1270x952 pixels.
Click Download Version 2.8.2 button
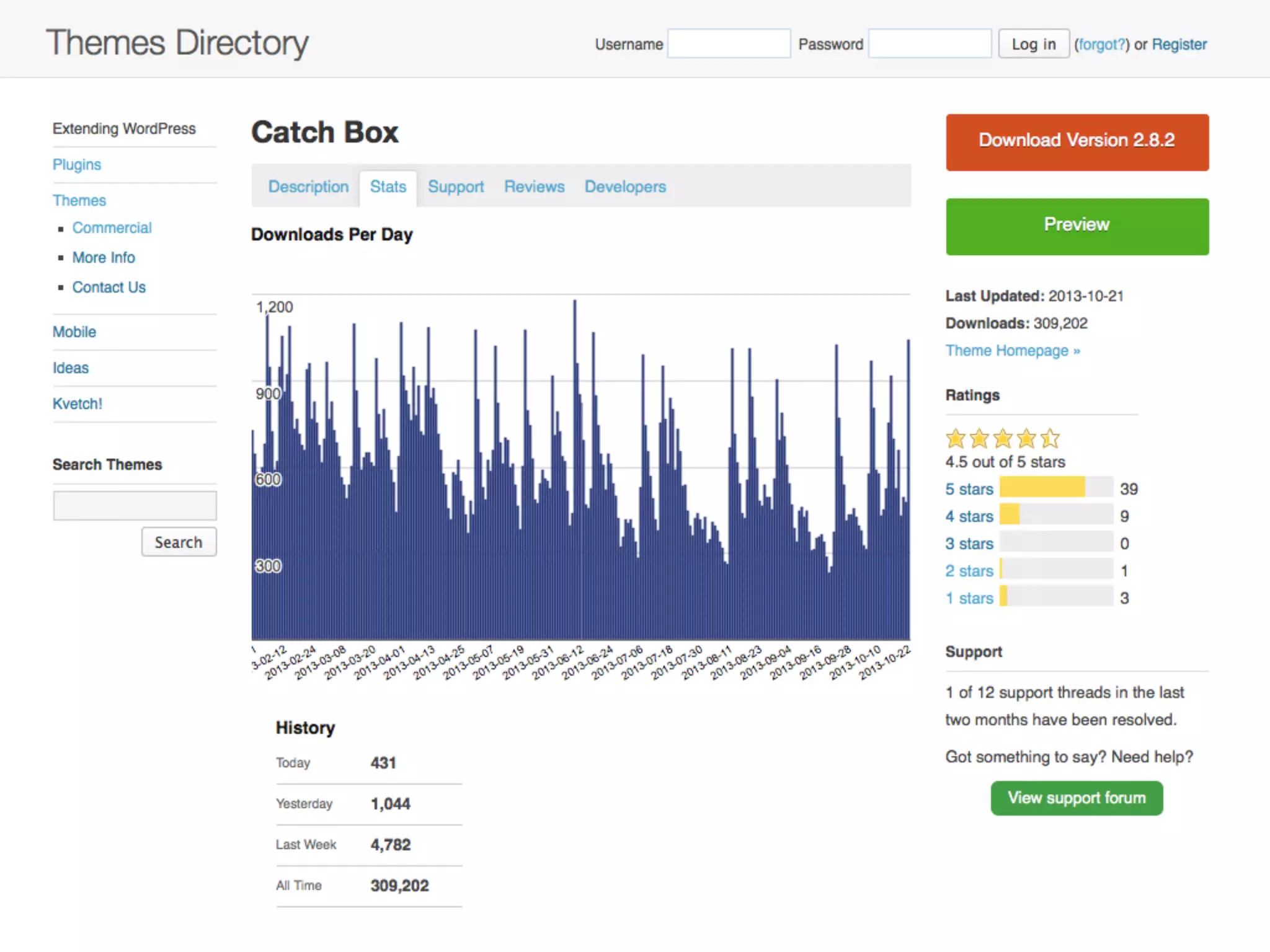tap(1077, 142)
